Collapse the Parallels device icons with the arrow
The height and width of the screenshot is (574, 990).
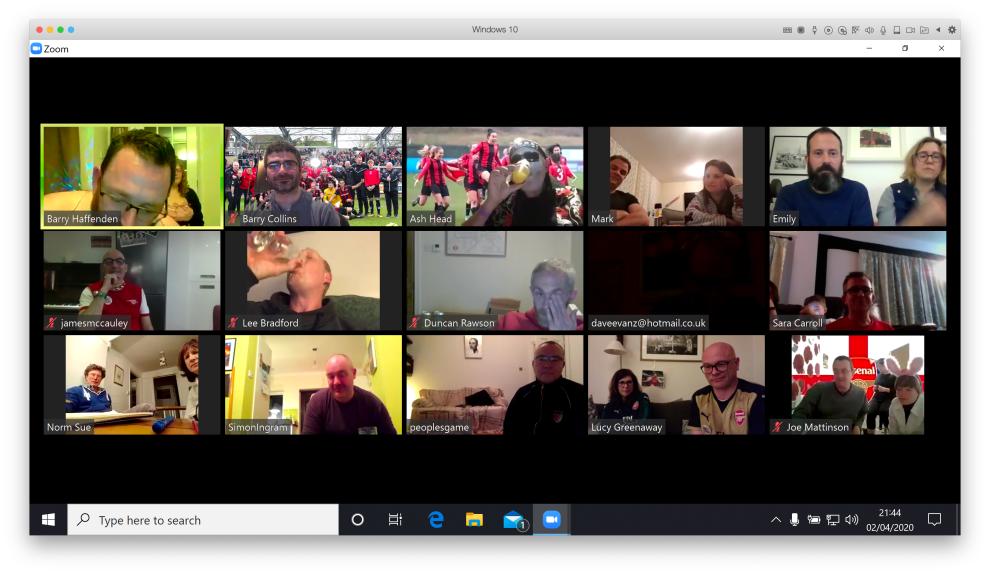(x=938, y=30)
